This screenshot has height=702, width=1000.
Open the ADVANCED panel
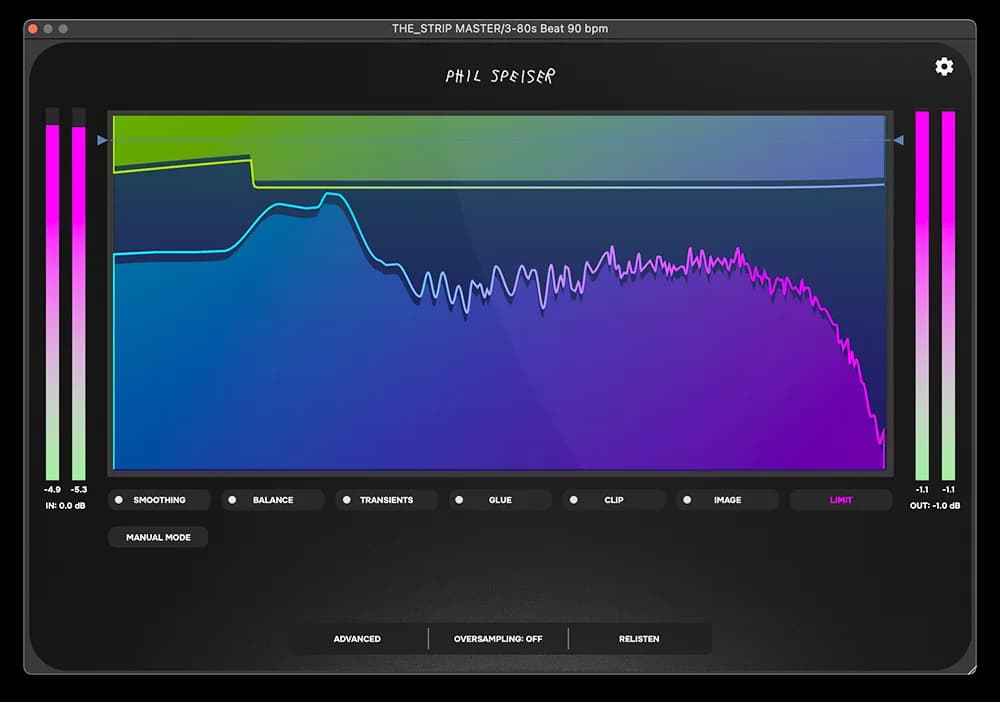[x=357, y=639]
